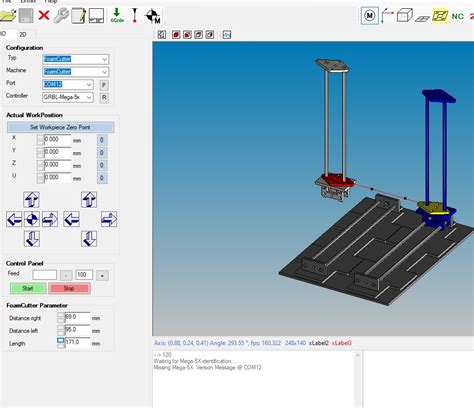474x408 pixels.
Task: Click the Length value field
Action: click(x=77, y=343)
